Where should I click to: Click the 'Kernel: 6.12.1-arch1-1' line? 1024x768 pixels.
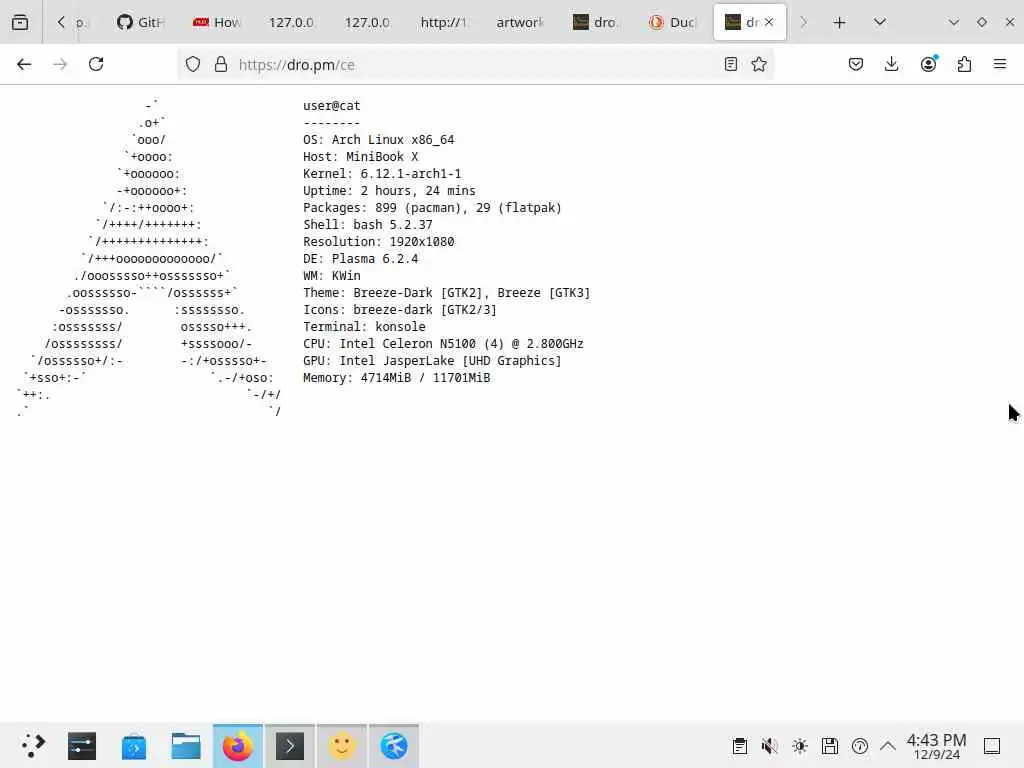coord(382,174)
